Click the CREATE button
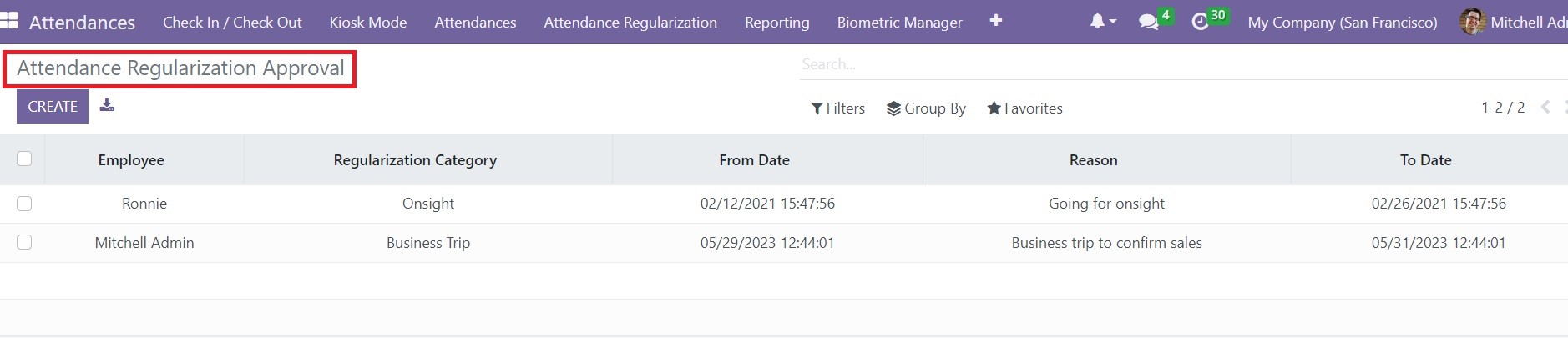 pos(53,107)
